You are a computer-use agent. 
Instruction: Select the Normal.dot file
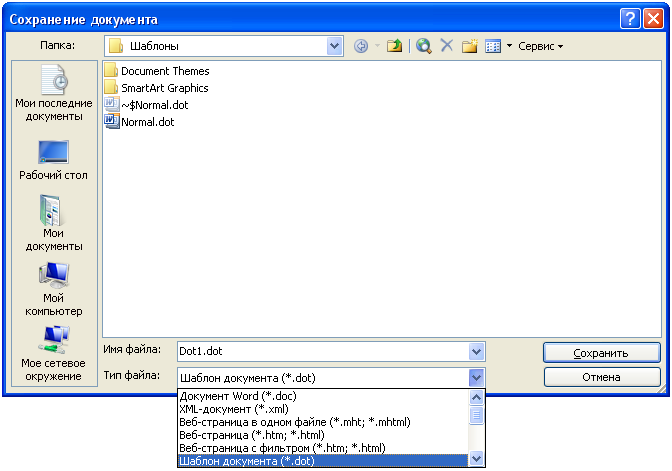coord(139,122)
